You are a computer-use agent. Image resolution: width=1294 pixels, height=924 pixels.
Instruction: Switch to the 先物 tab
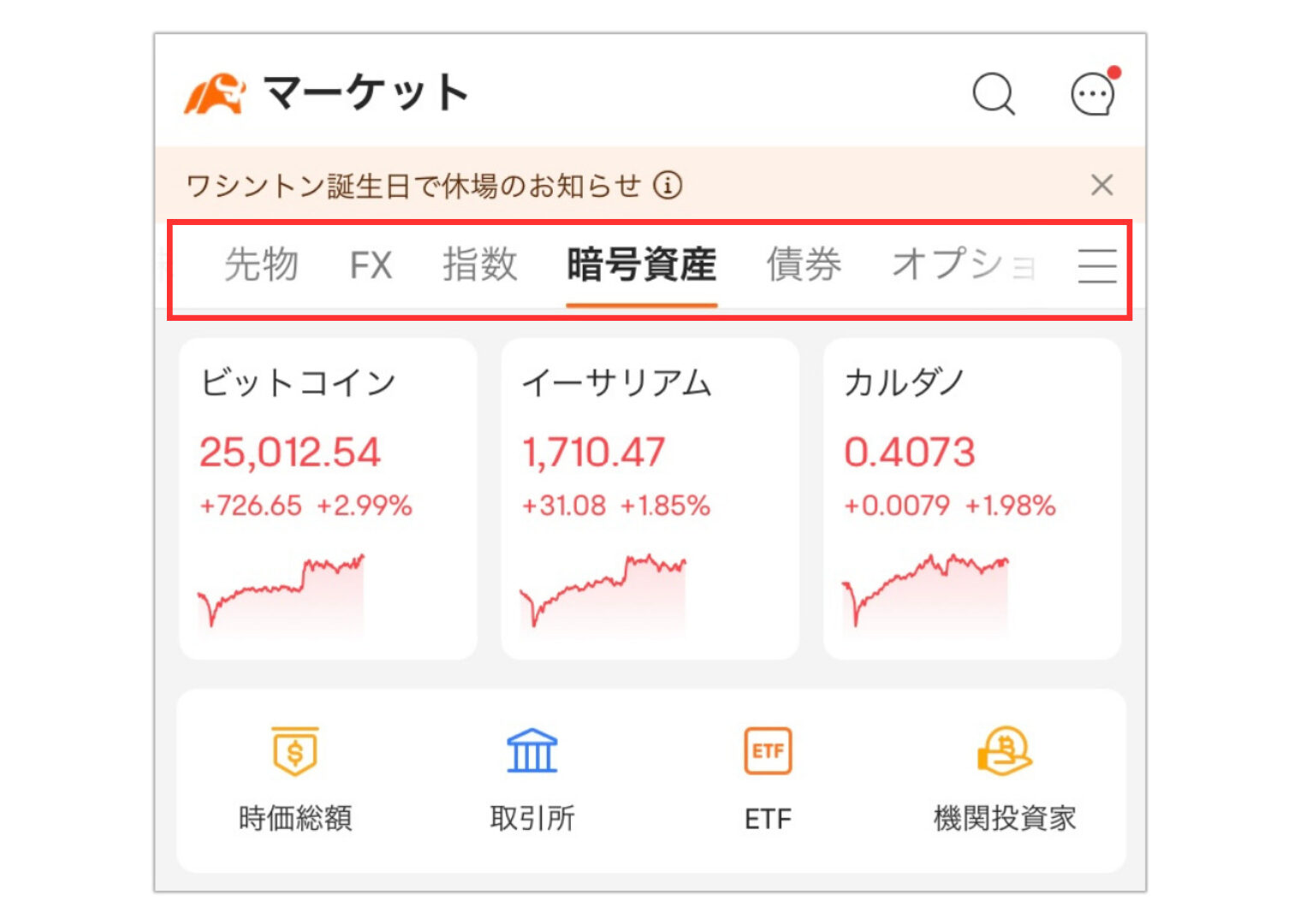(261, 264)
